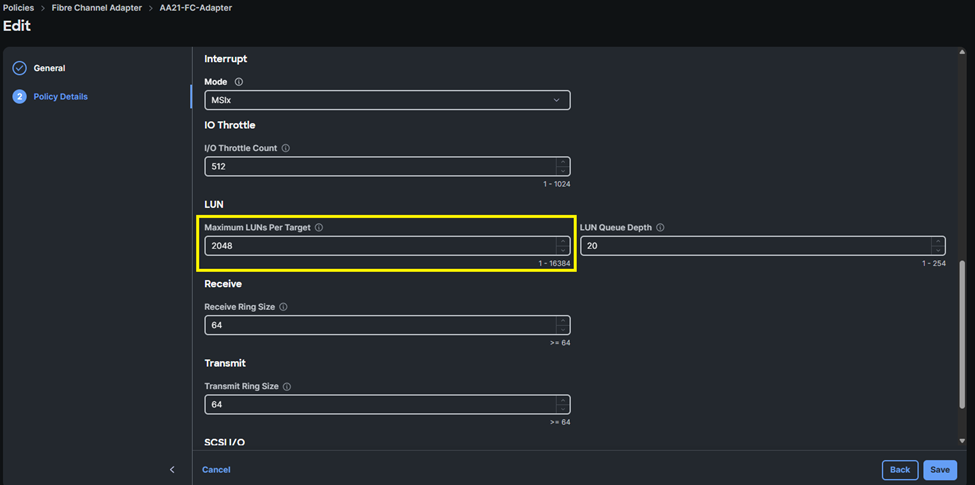Open Fibre Channel Adapter breadcrumb link
Image resolution: width=975 pixels, height=485 pixels.
pyautogui.click(x=99, y=7)
